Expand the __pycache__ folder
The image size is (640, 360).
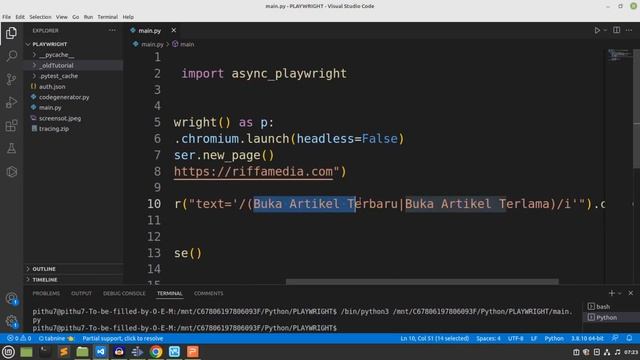[x=73, y=55]
